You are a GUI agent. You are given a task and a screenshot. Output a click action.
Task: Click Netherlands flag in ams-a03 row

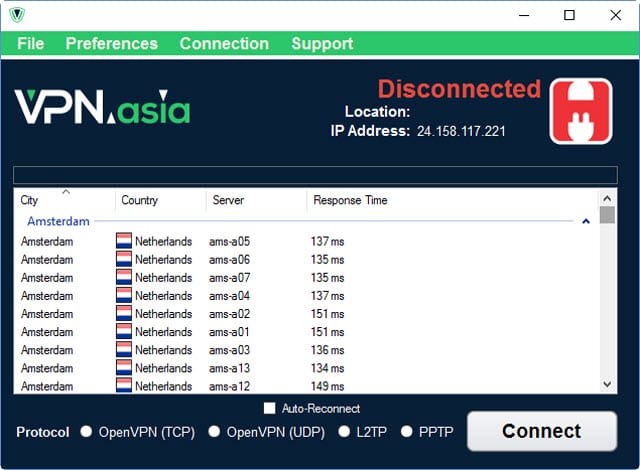[x=124, y=350]
